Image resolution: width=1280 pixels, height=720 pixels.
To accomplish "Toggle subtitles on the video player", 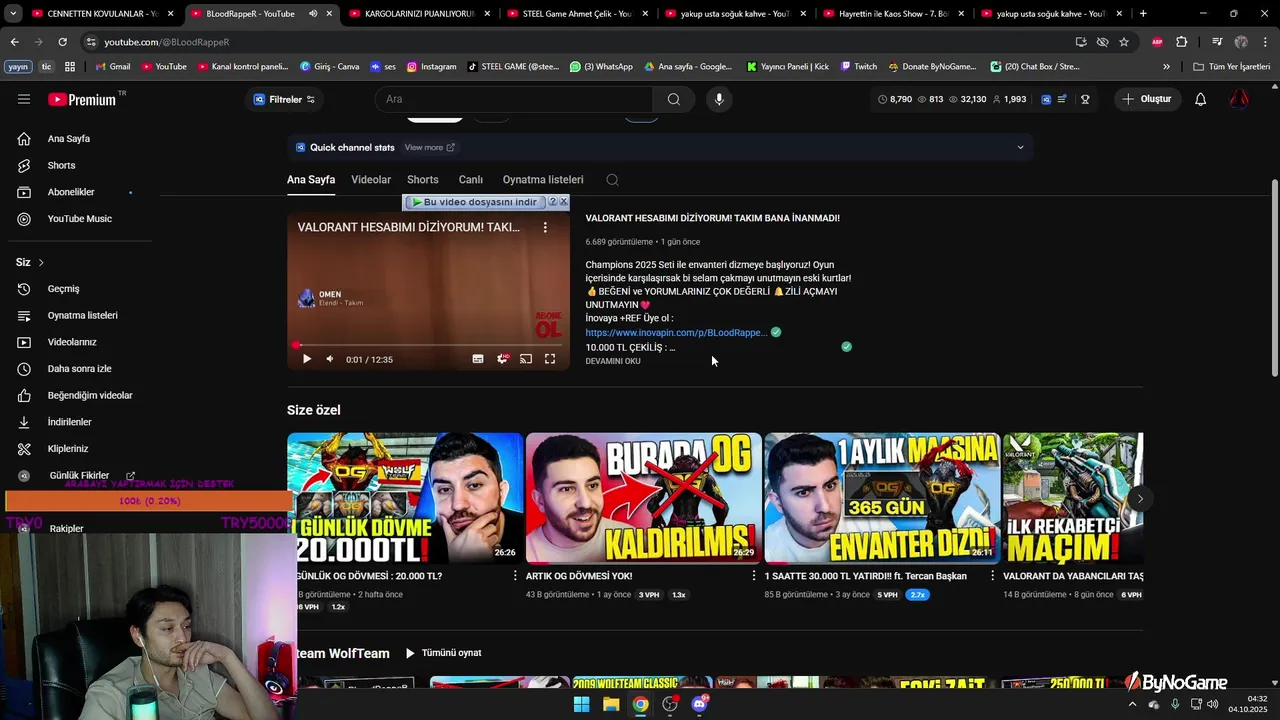I will pyautogui.click(x=478, y=359).
